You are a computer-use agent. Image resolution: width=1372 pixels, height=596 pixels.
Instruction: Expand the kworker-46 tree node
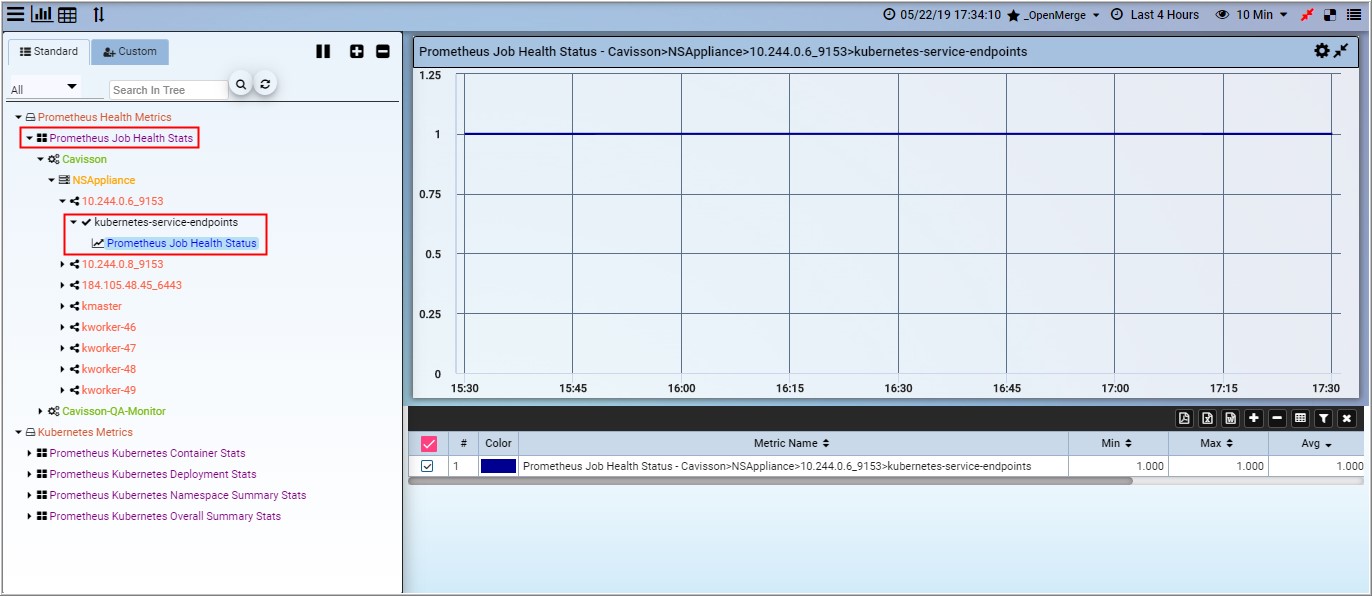[62, 328]
